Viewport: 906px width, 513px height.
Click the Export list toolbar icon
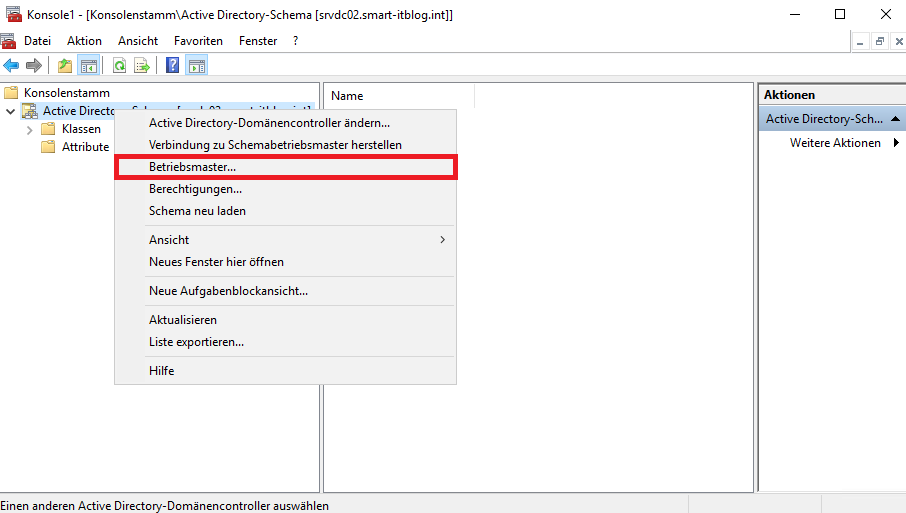point(142,66)
